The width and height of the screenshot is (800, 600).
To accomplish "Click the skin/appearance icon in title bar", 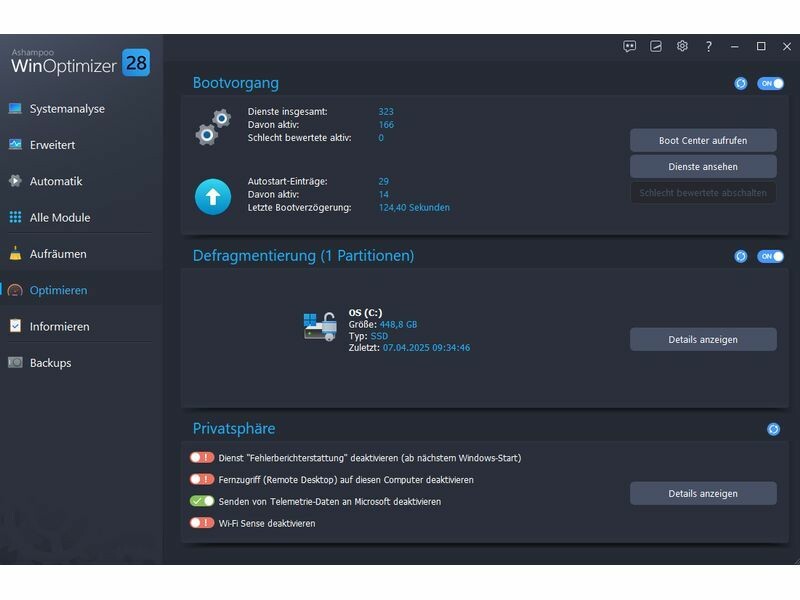I will coord(656,46).
